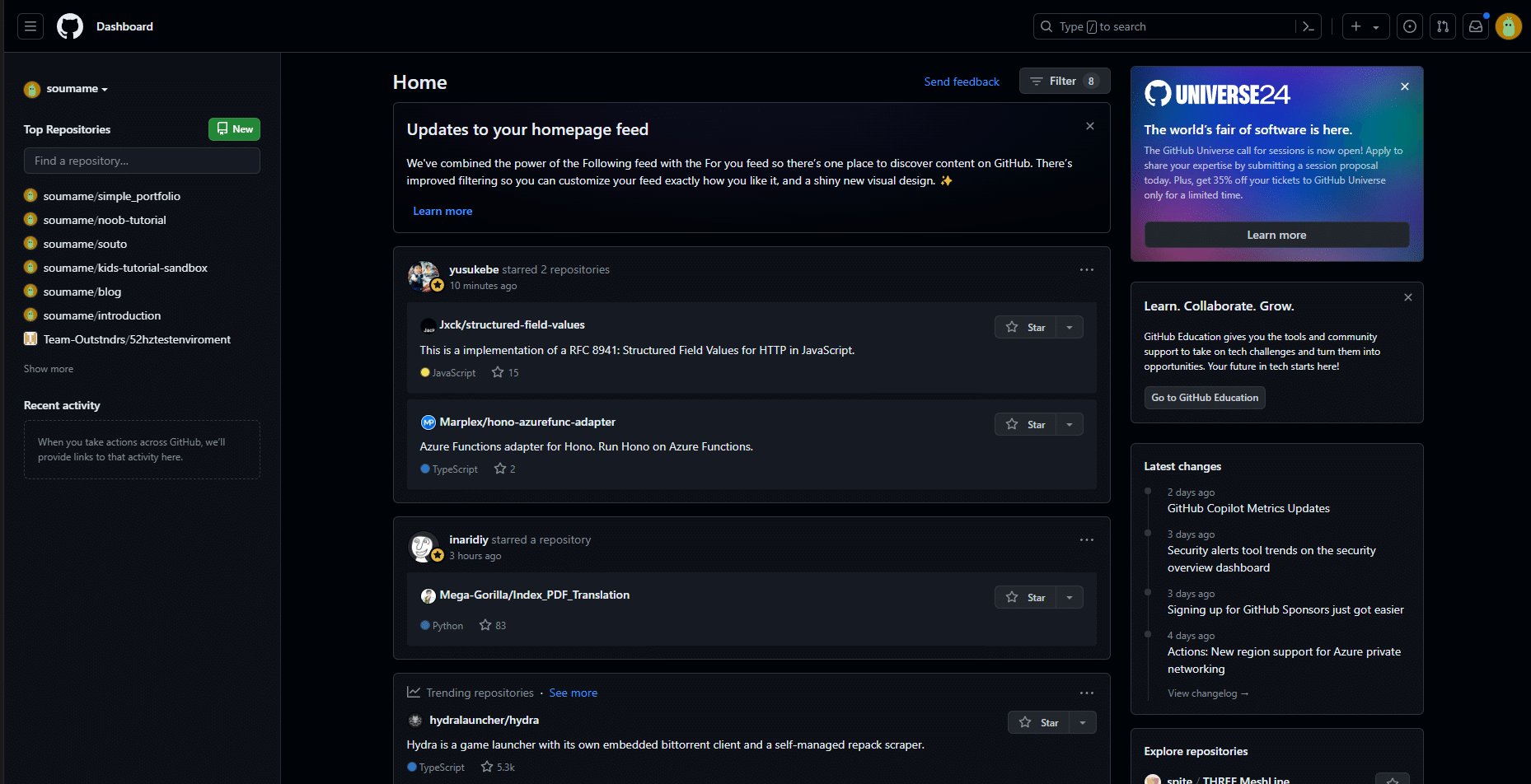Open yusukebe profile name link
The width and height of the screenshot is (1531, 784).
474,269
